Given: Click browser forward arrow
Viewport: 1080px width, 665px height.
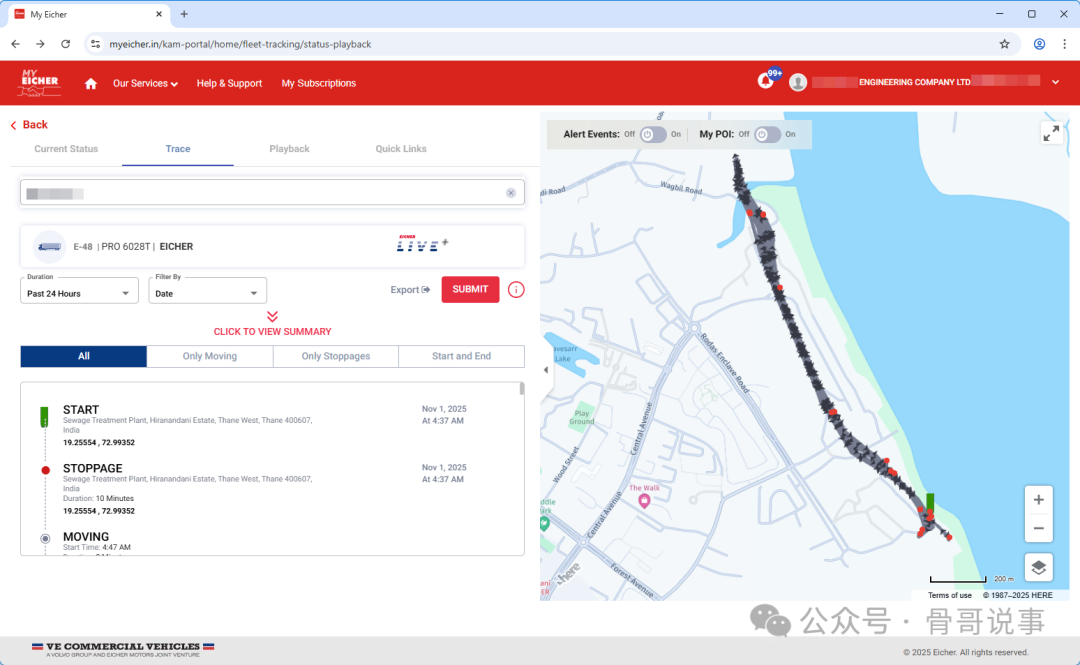Looking at the screenshot, I should point(40,44).
